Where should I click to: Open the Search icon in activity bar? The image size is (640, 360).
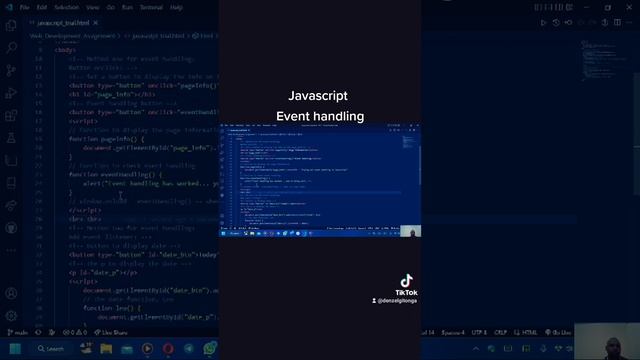(x=11, y=48)
